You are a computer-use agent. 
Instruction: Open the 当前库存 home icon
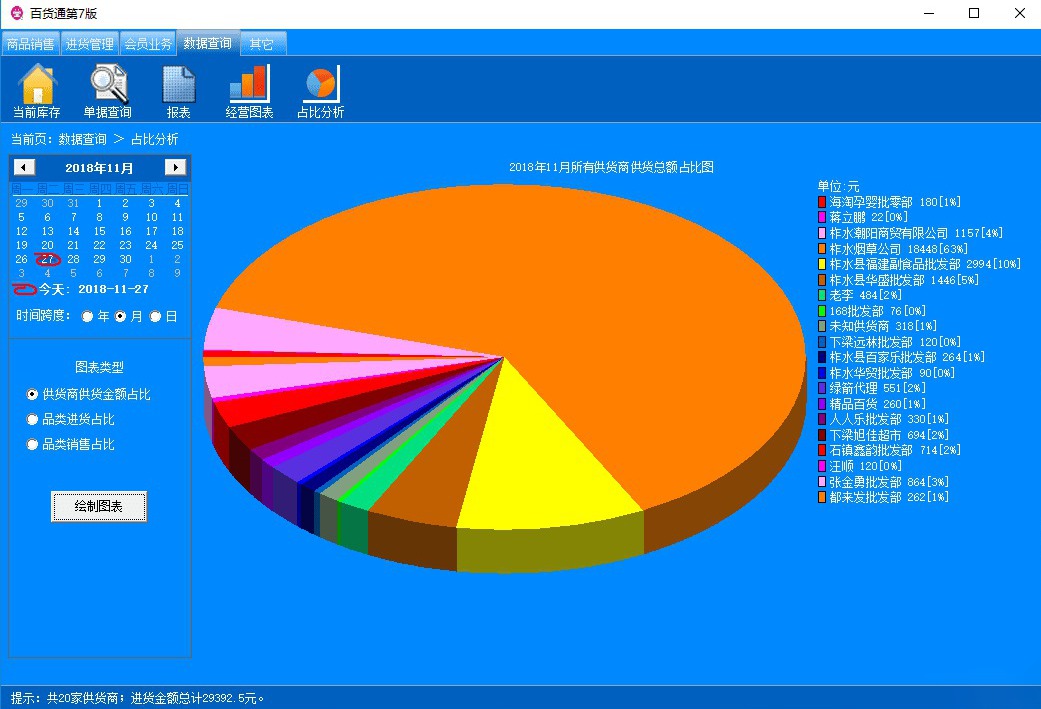pyautogui.click(x=37, y=91)
